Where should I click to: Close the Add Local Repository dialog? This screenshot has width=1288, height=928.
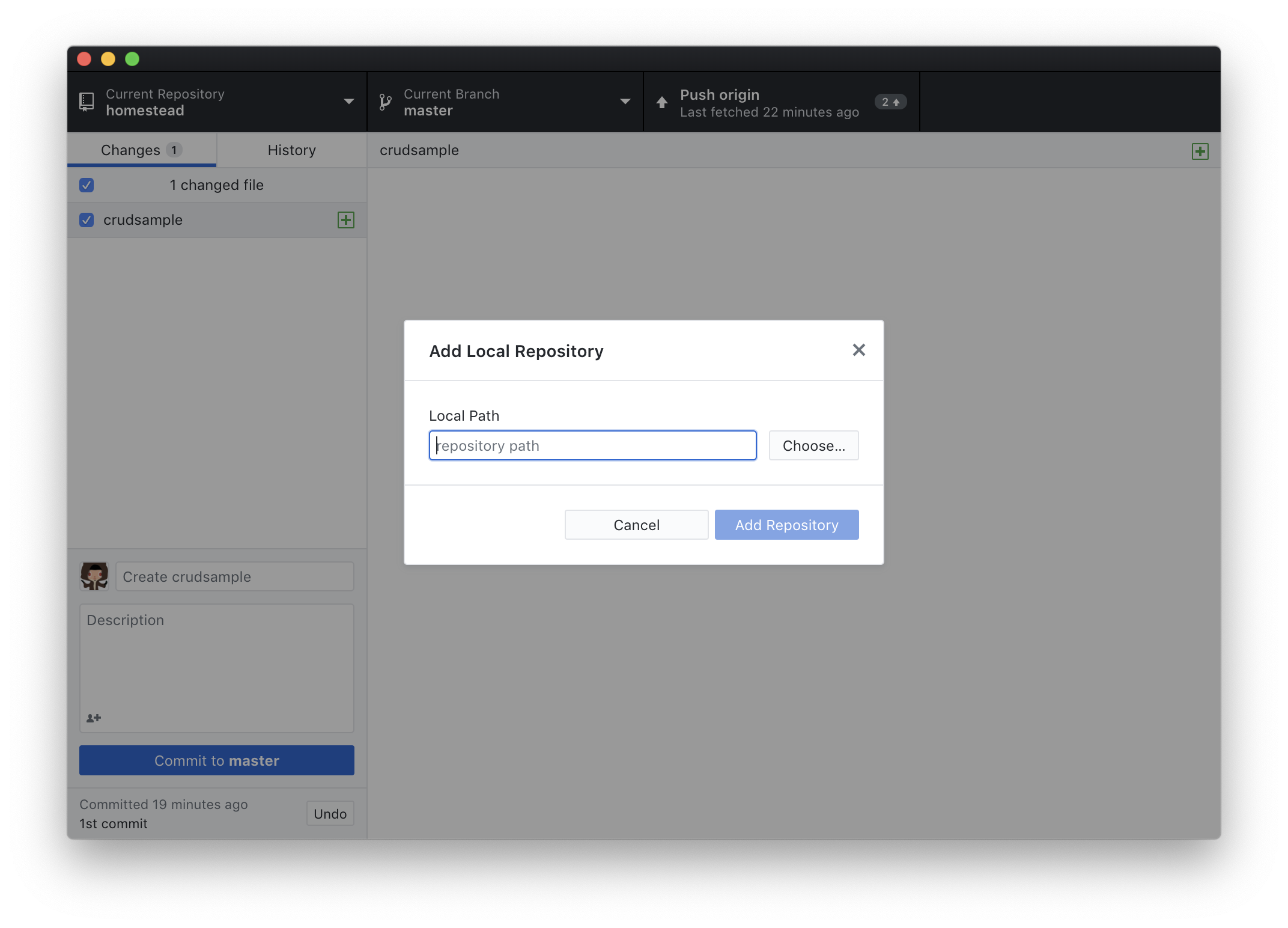pyautogui.click(x=858, y=350)
